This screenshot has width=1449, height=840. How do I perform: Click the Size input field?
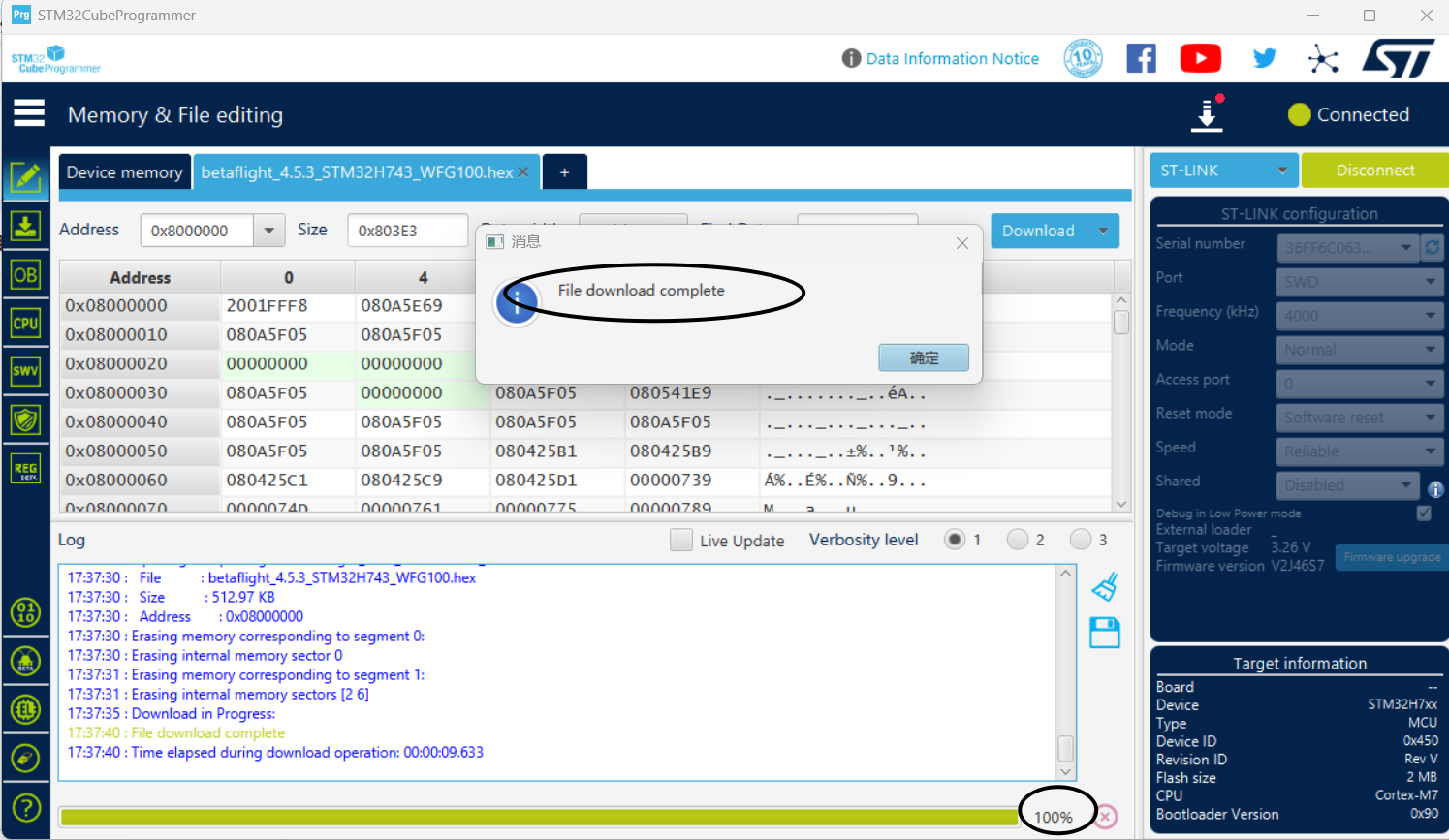point(407,231)
